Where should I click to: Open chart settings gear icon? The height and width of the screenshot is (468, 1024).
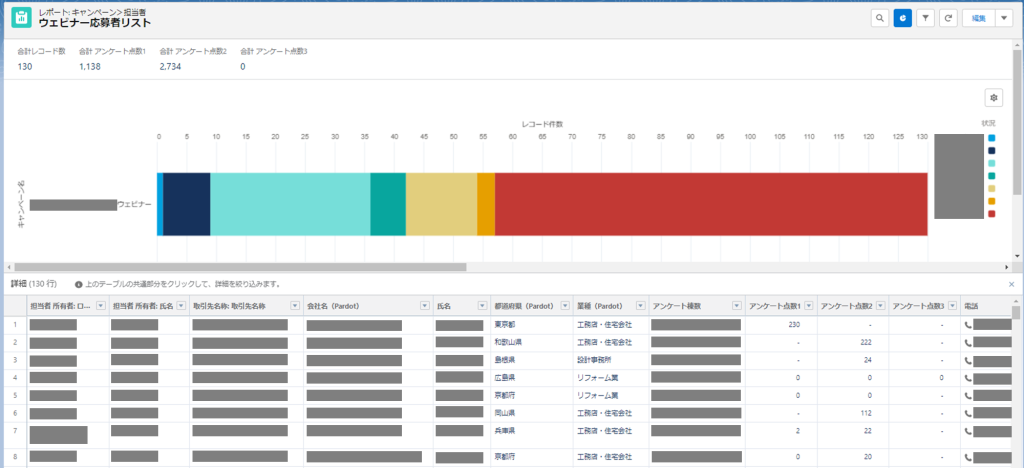993,97
